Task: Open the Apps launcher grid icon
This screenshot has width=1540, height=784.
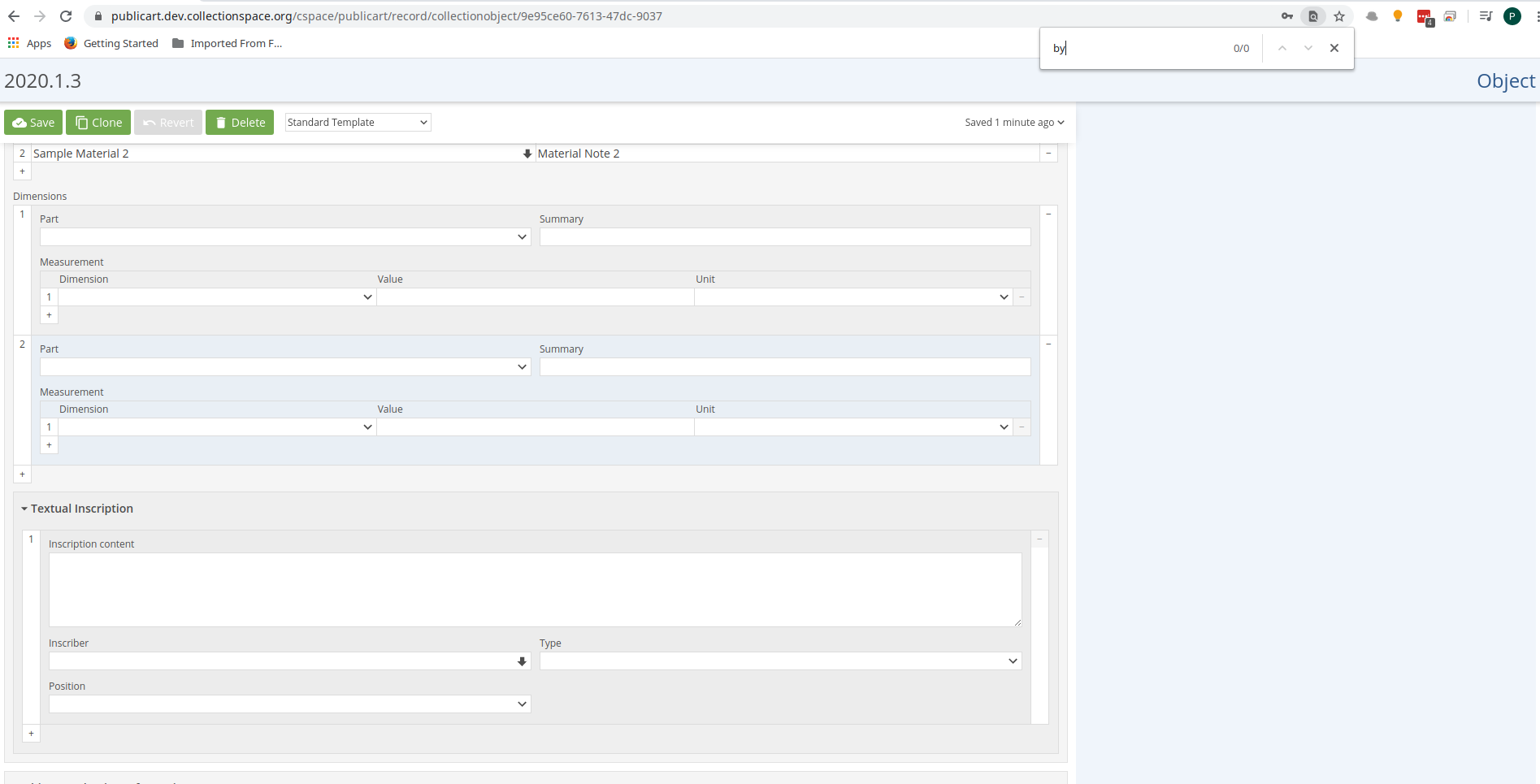Action: tap(13, 42)
